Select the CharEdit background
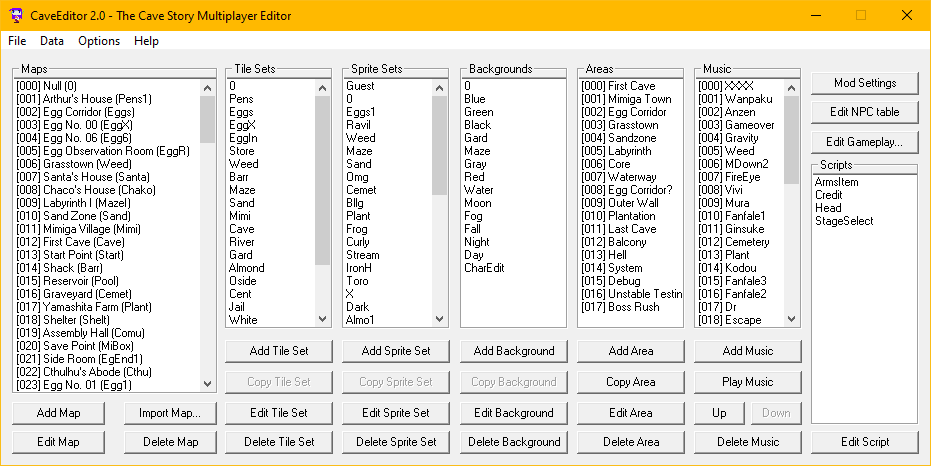 click(x=484, y=268)
